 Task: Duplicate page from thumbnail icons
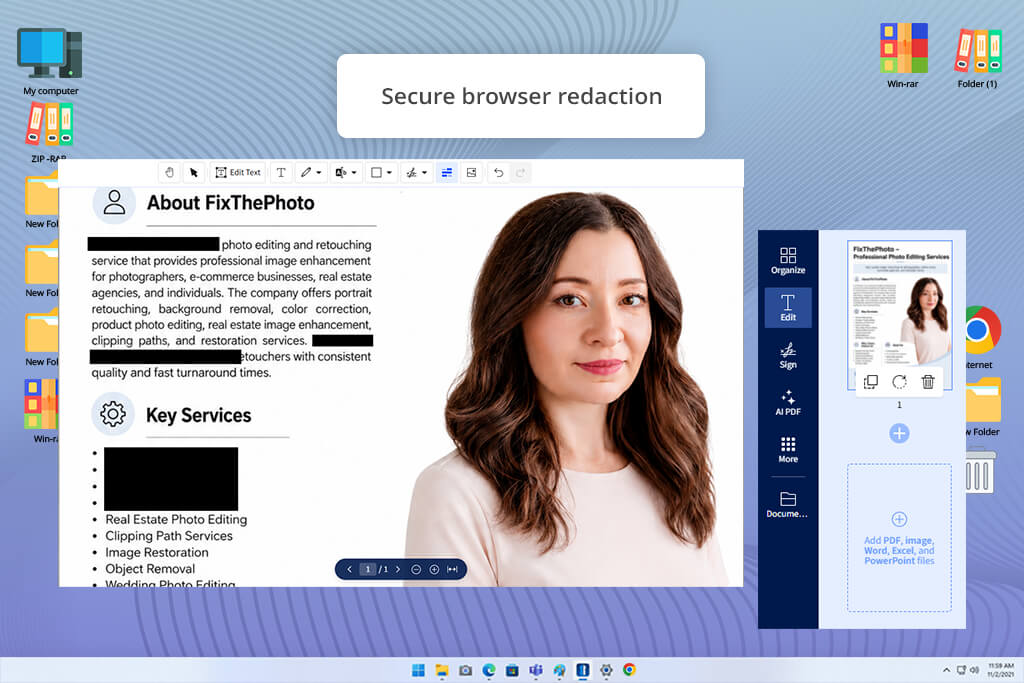[871, 382]
